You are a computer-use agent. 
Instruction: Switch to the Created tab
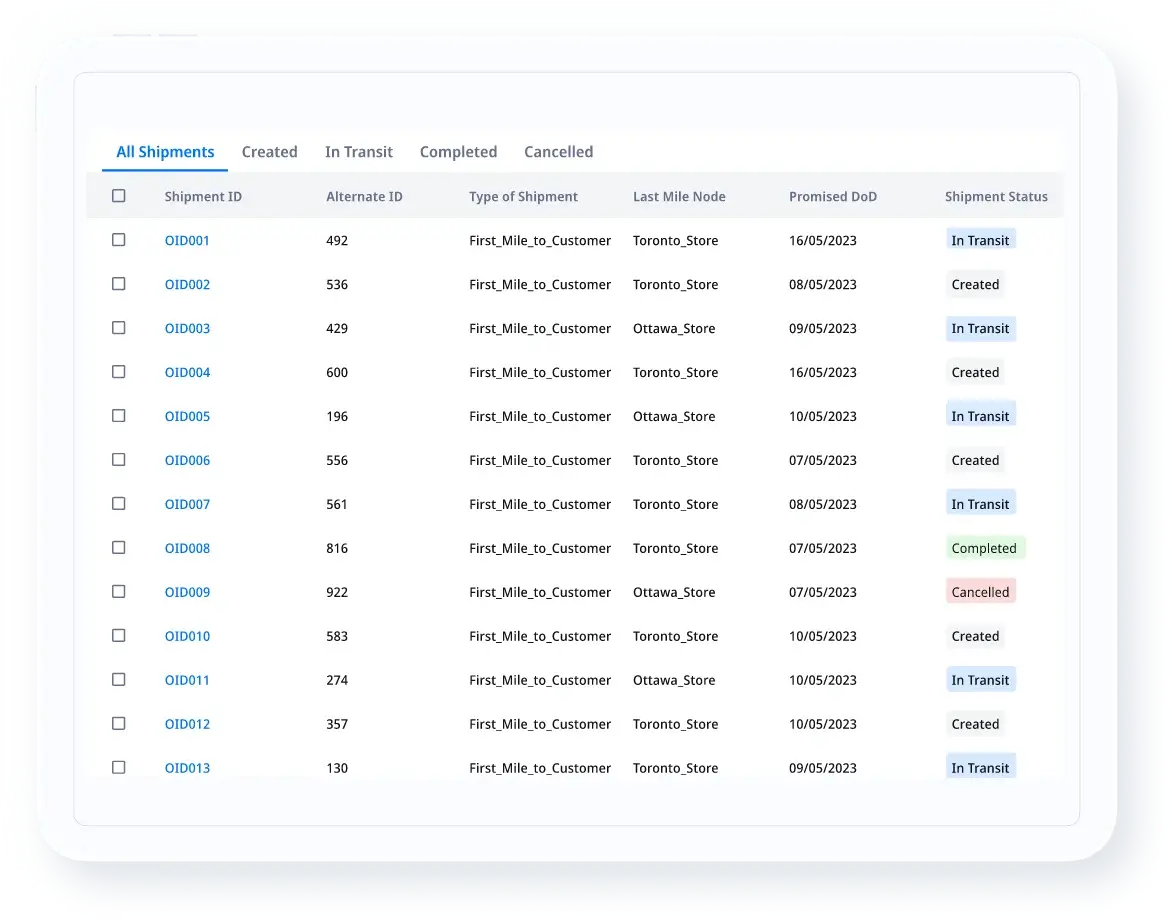coord(269,152)
